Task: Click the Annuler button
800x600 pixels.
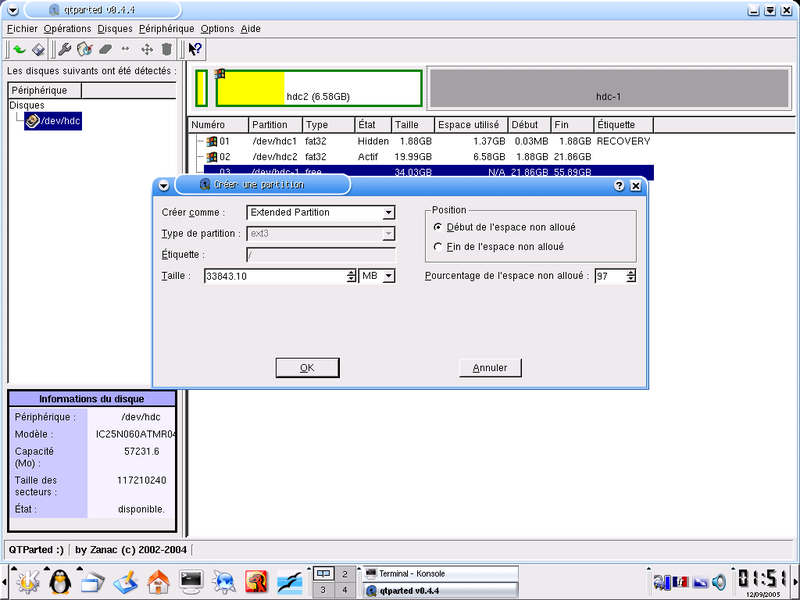Action: [490, 368]
